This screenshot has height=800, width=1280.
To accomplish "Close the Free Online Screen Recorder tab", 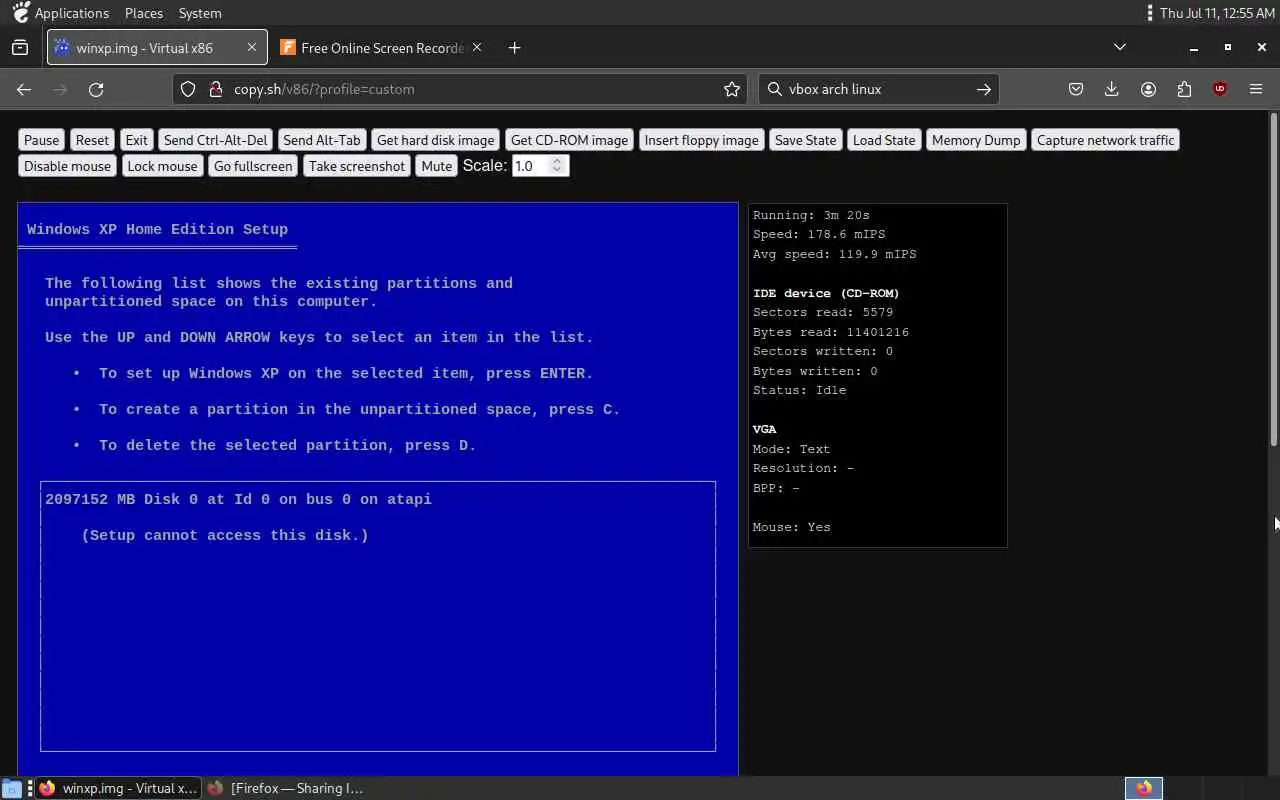I will 477,47.
